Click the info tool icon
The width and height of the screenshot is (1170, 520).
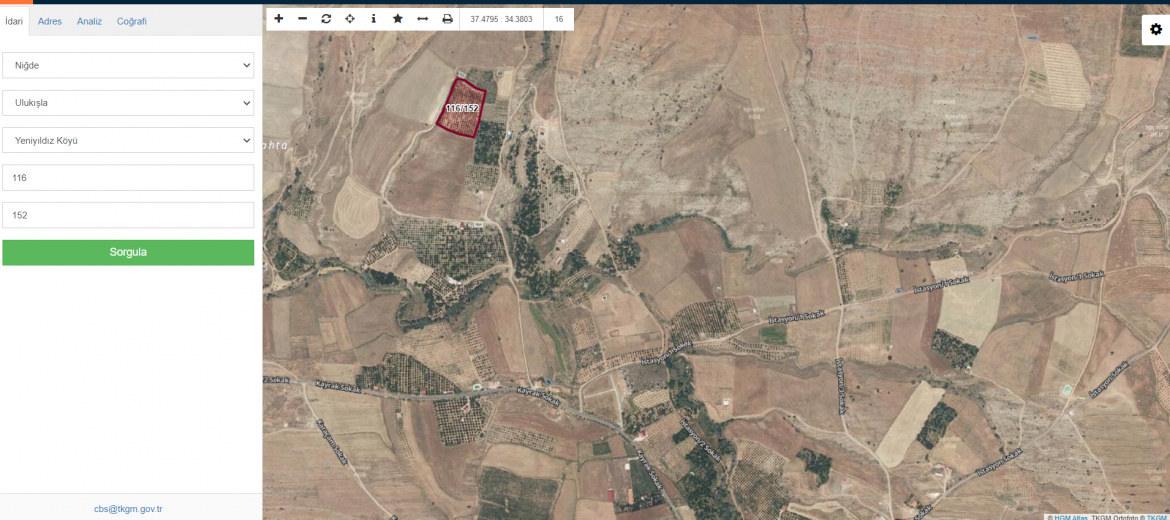click(374, 19)
